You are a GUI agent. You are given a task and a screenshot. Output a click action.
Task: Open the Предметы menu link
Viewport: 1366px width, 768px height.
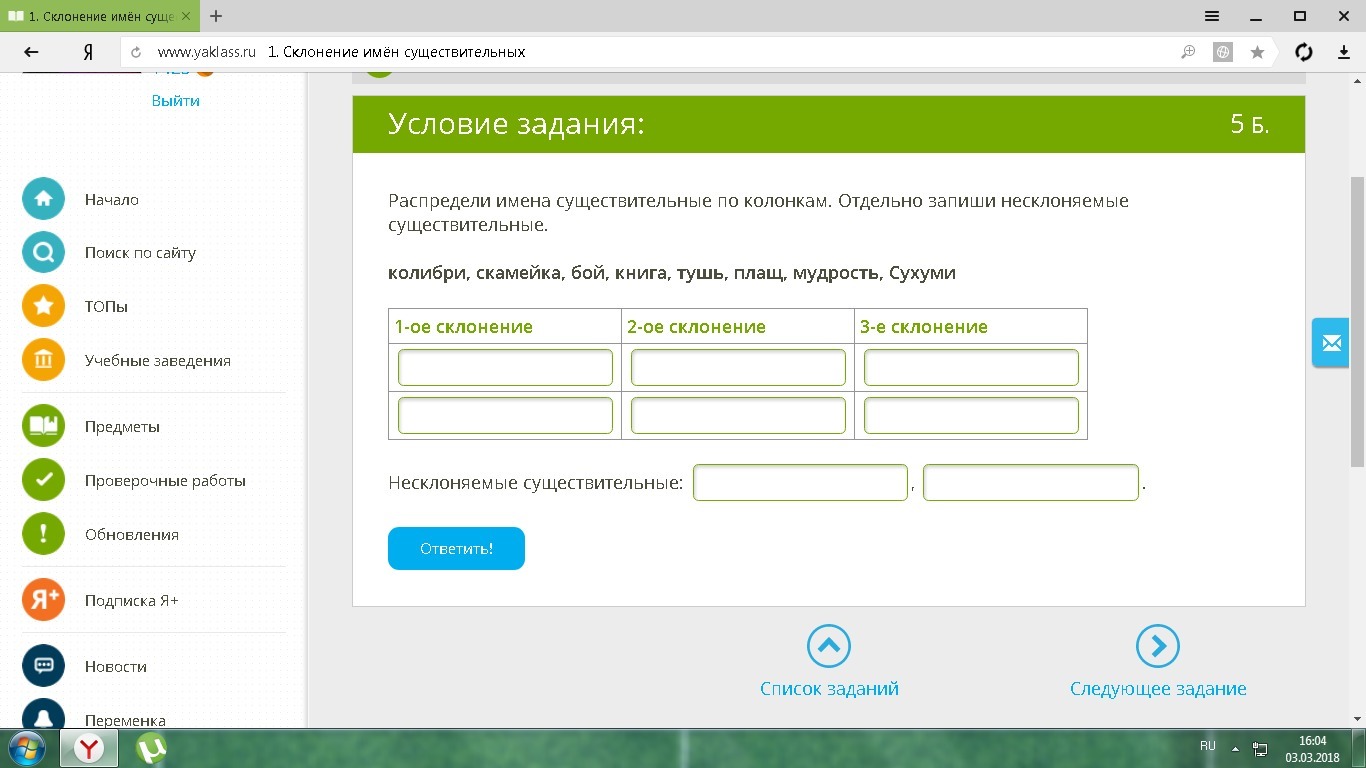coord(122,427)
